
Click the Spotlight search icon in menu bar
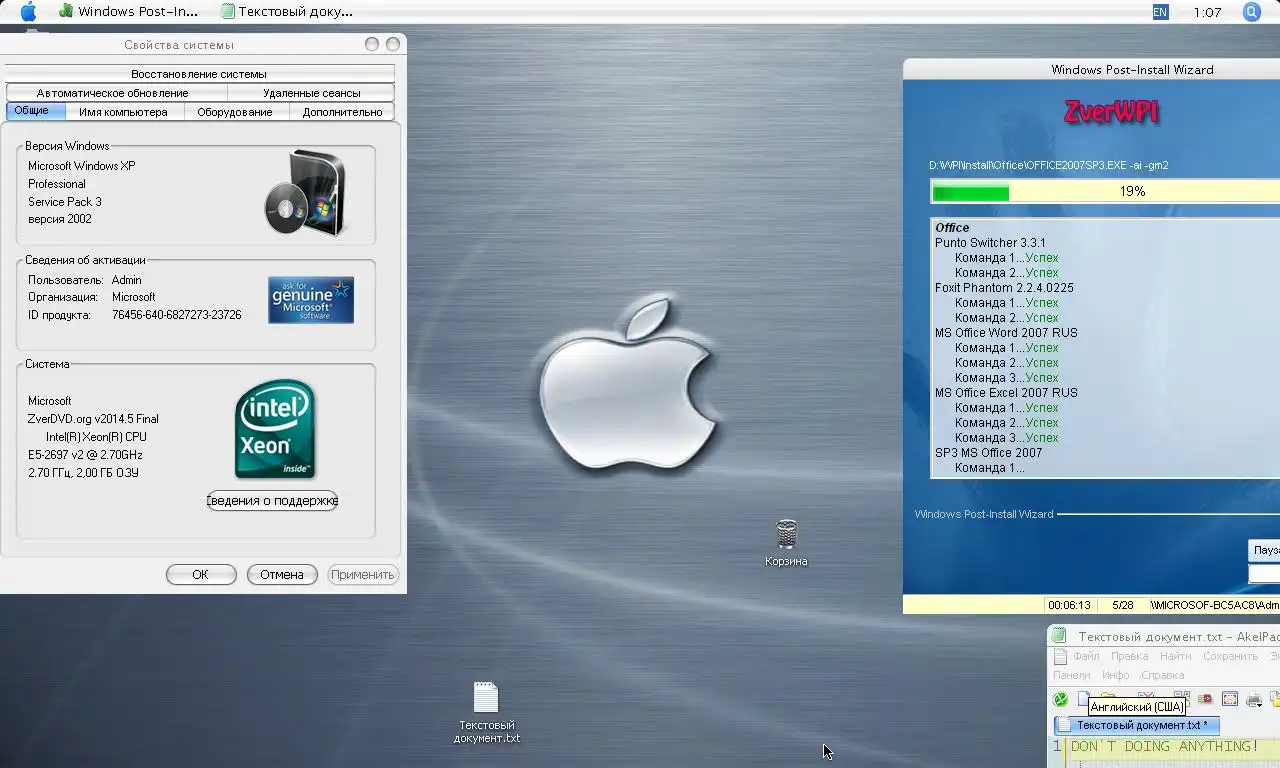[x=1251, y=12]
